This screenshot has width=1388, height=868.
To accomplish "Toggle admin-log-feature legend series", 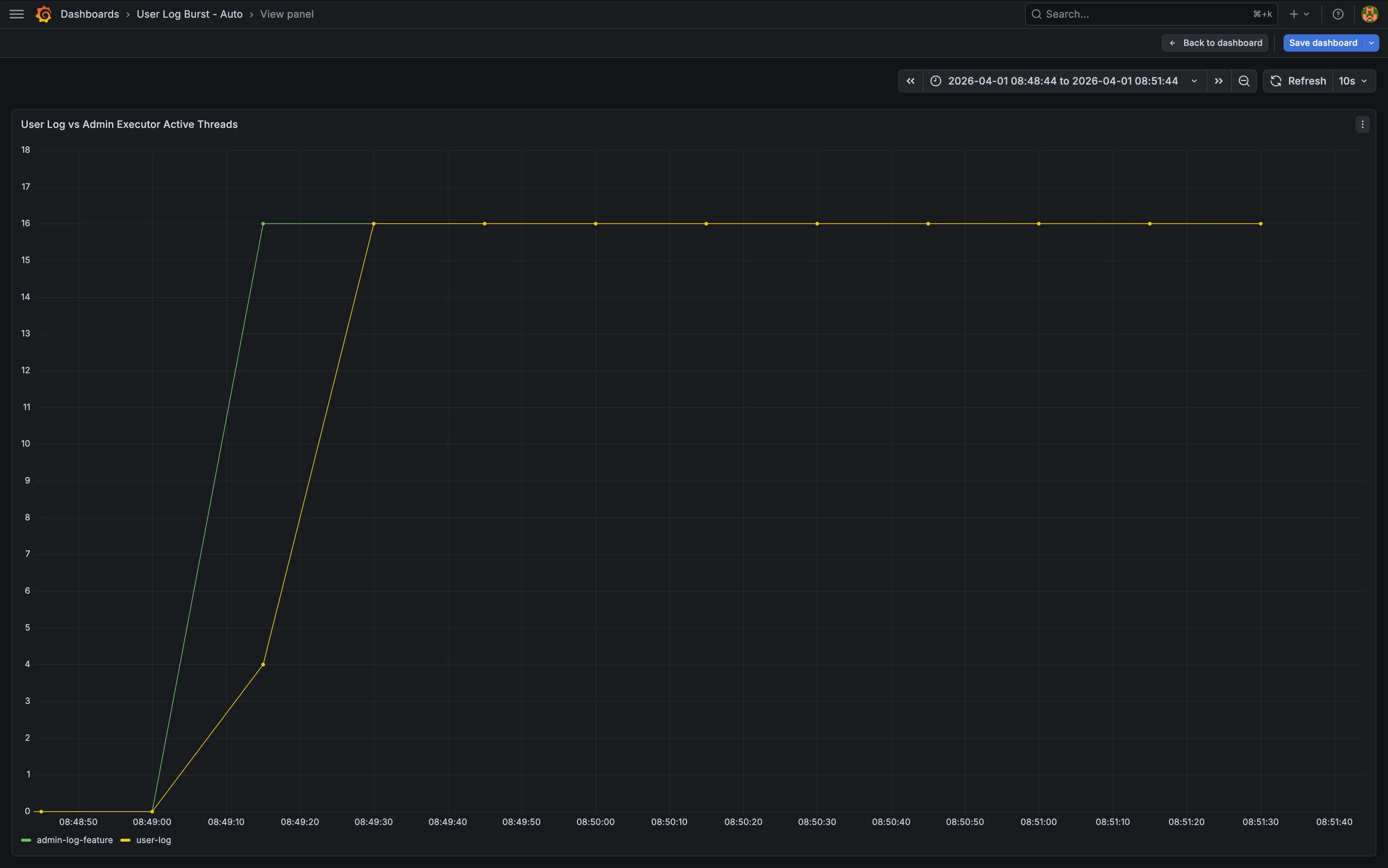I will click(75, 840).
